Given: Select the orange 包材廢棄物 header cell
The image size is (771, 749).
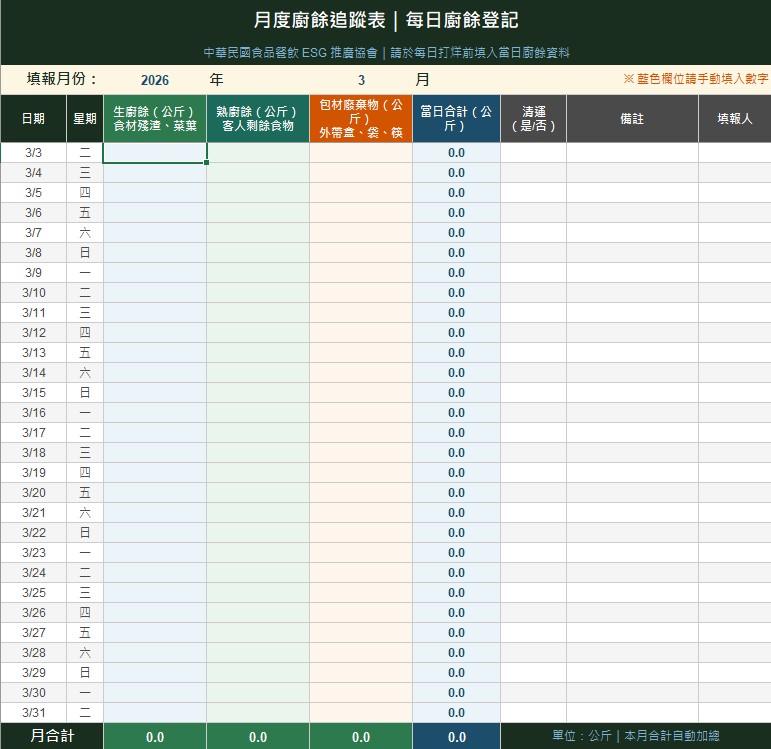Looking at the screenshot, I should [x=360, y=119].
